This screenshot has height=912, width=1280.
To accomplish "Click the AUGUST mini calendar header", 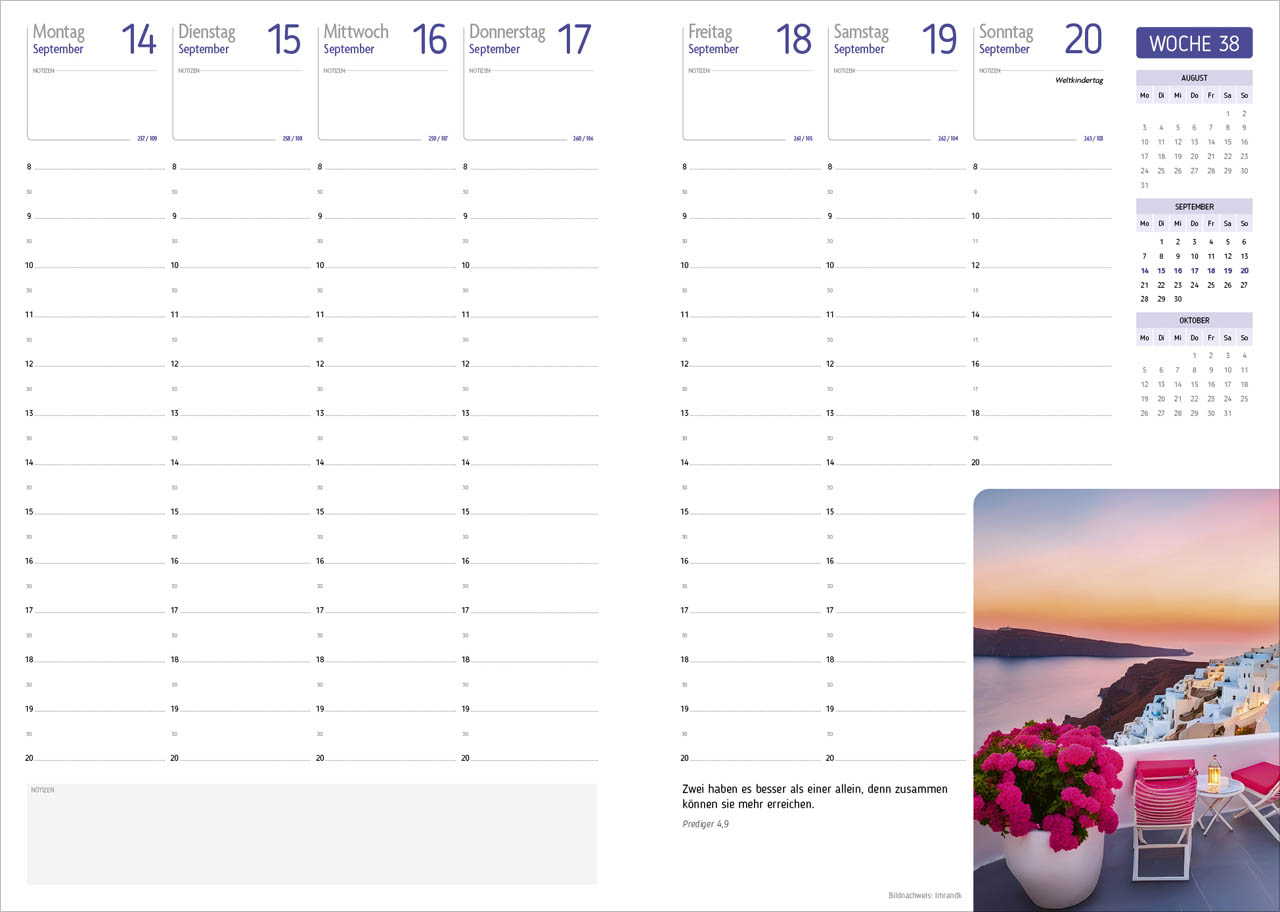I will click(x=1194, y=78).
